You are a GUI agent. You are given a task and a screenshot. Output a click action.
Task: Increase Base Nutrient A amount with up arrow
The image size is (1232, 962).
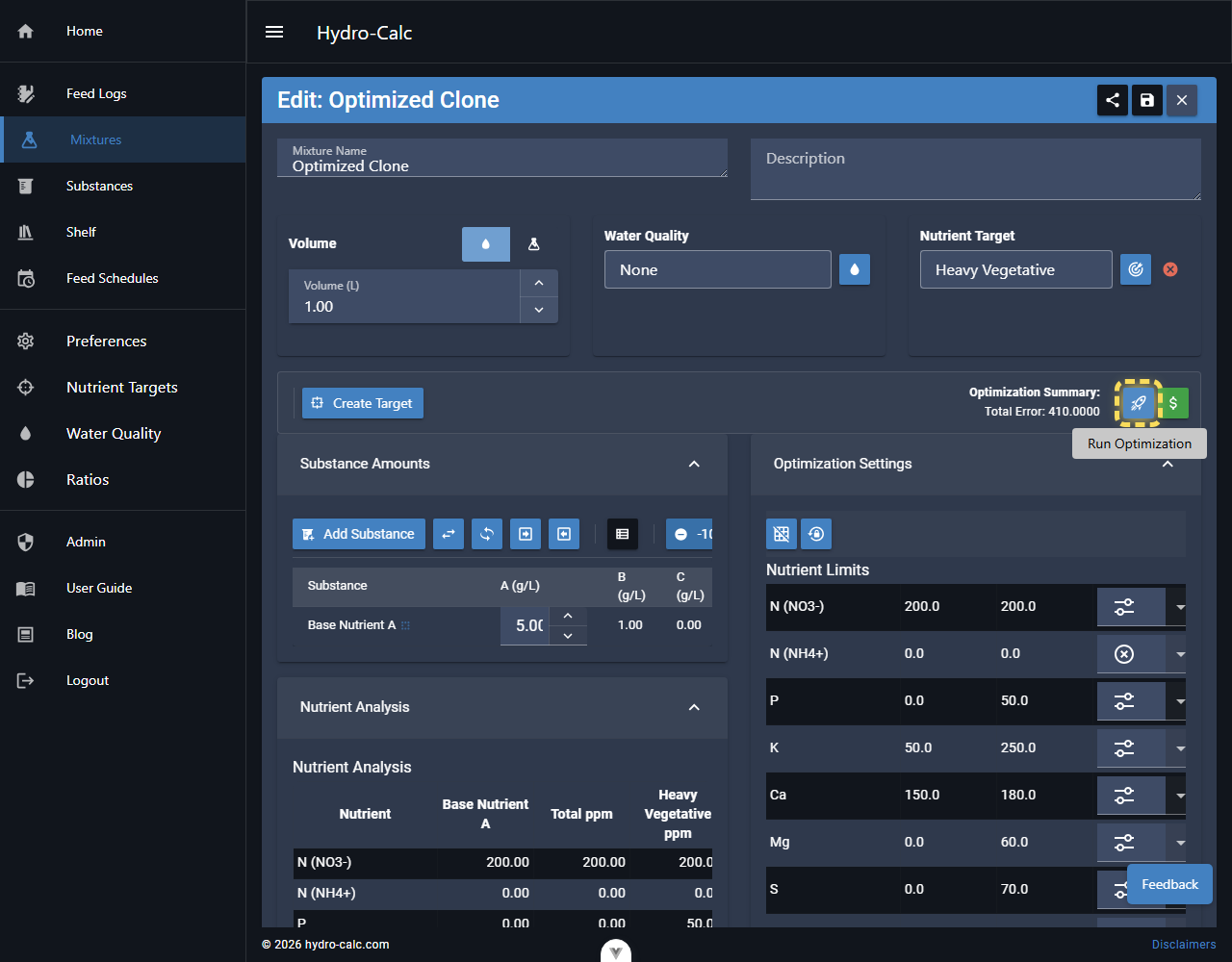click(568, 616)
